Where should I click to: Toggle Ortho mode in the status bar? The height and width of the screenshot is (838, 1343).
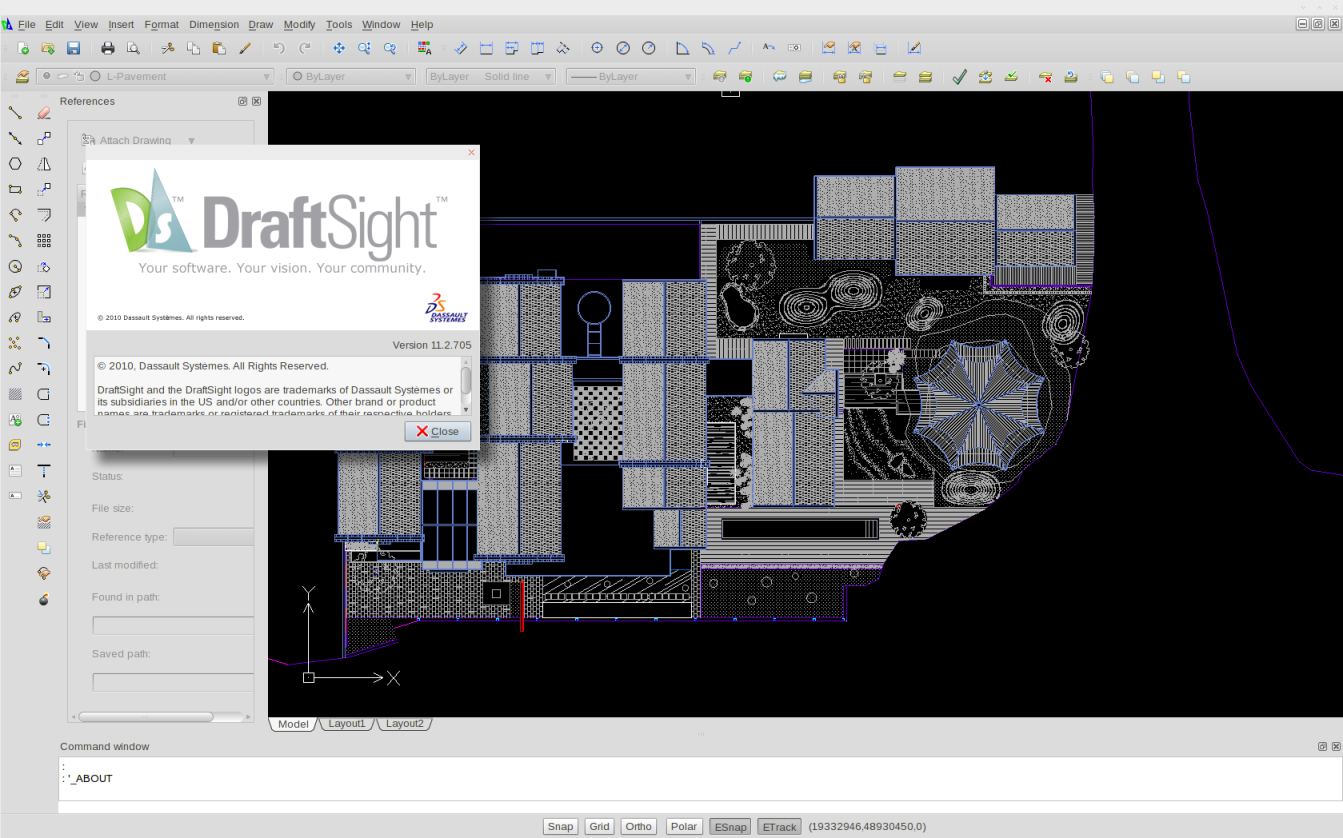click(638, 826)
